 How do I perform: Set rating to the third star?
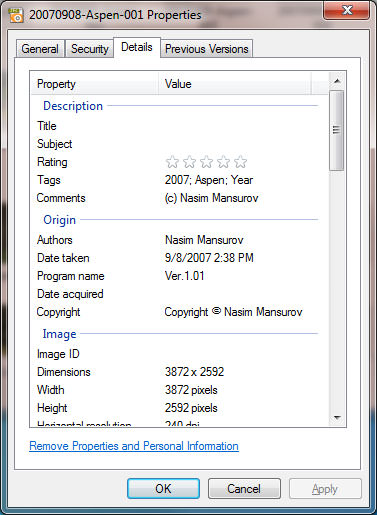(x=206, y=162)
